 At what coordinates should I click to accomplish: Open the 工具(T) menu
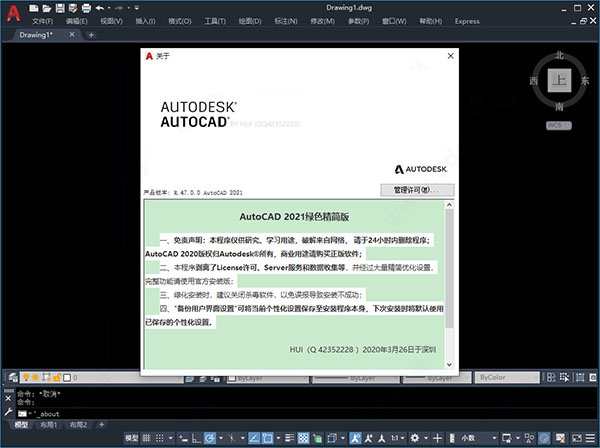coord(215,21)
